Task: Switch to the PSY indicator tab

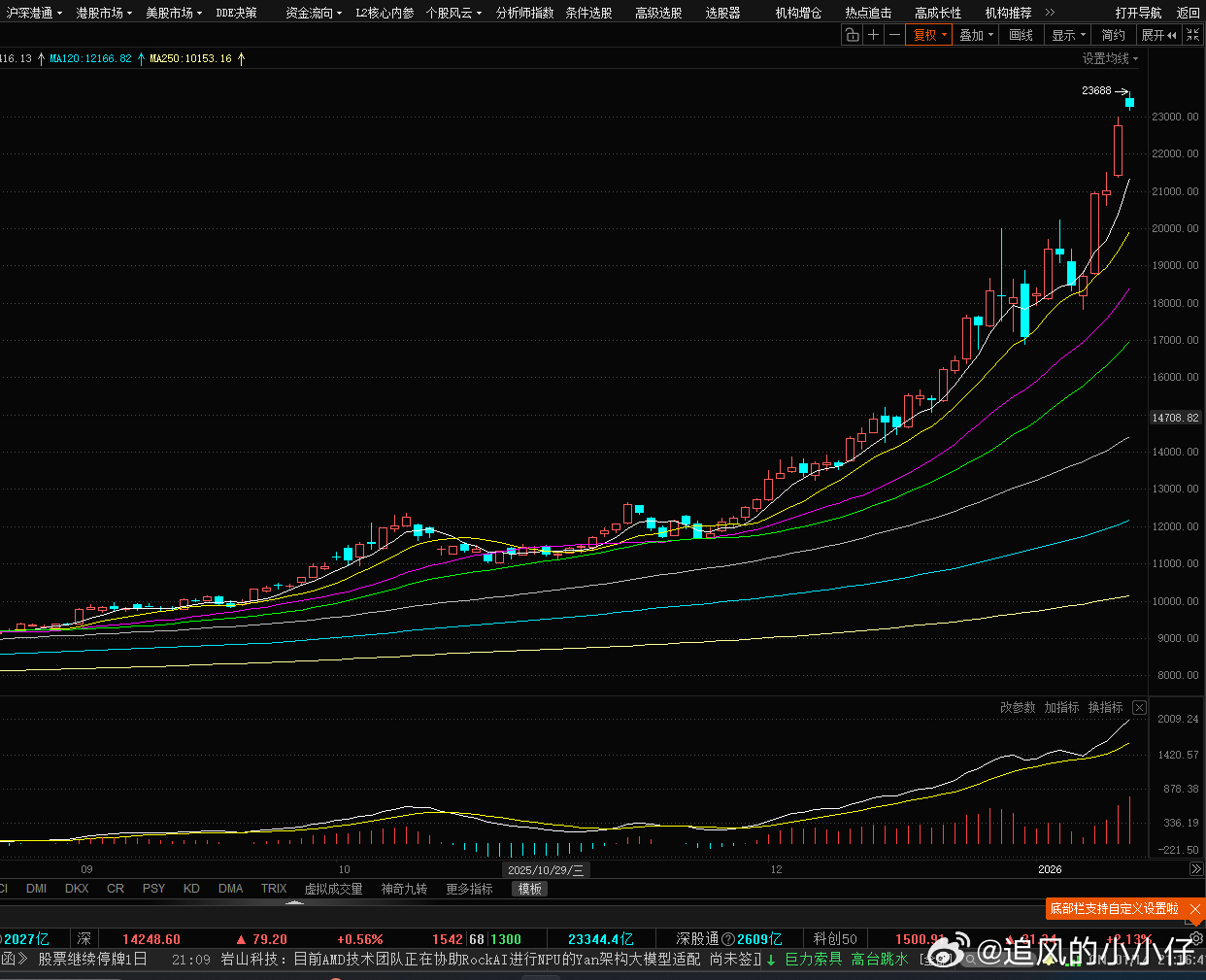Action: click(x=153, y=889)
